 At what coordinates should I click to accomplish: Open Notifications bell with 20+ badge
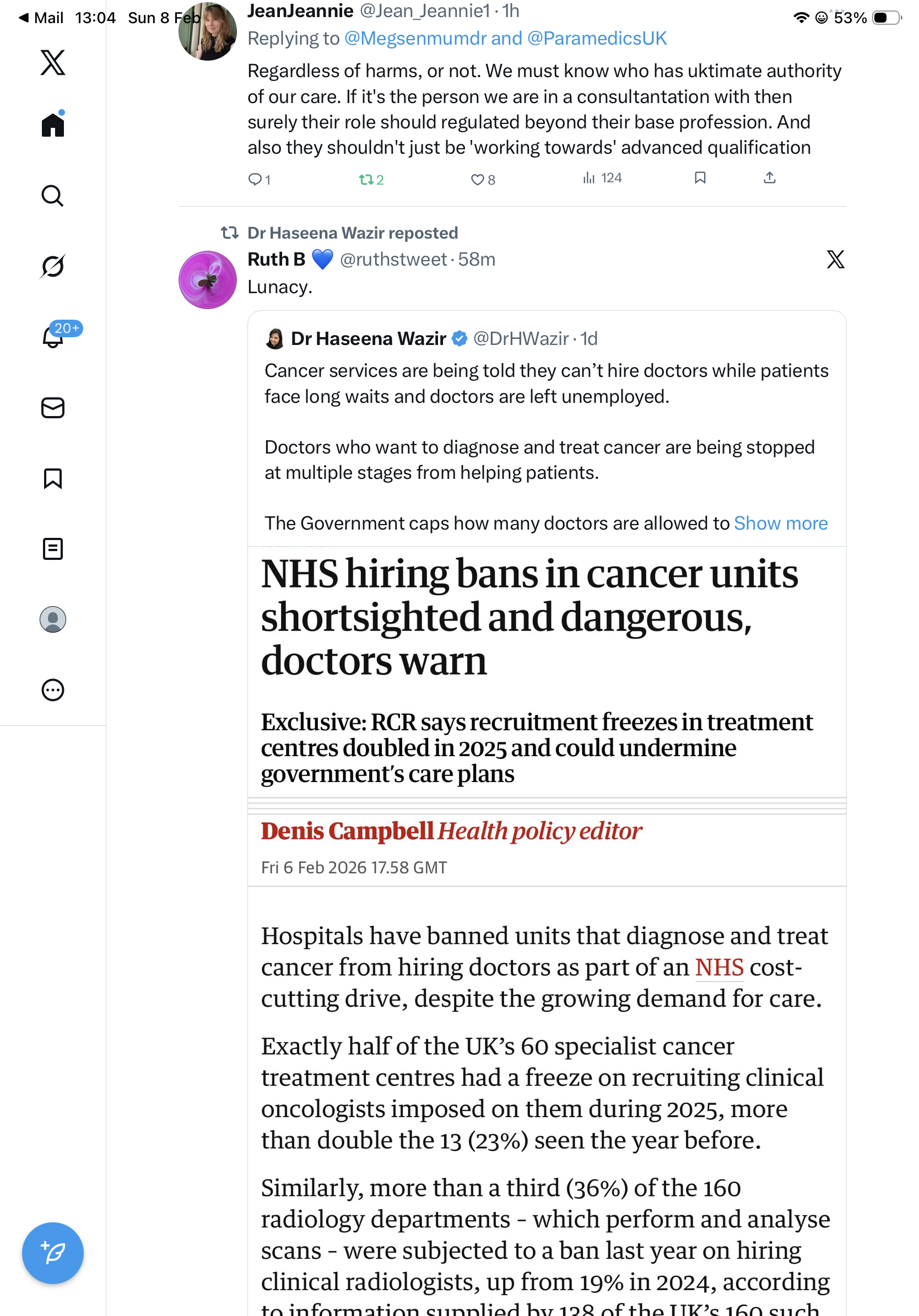pyautogui.click(x=53, y=337)
